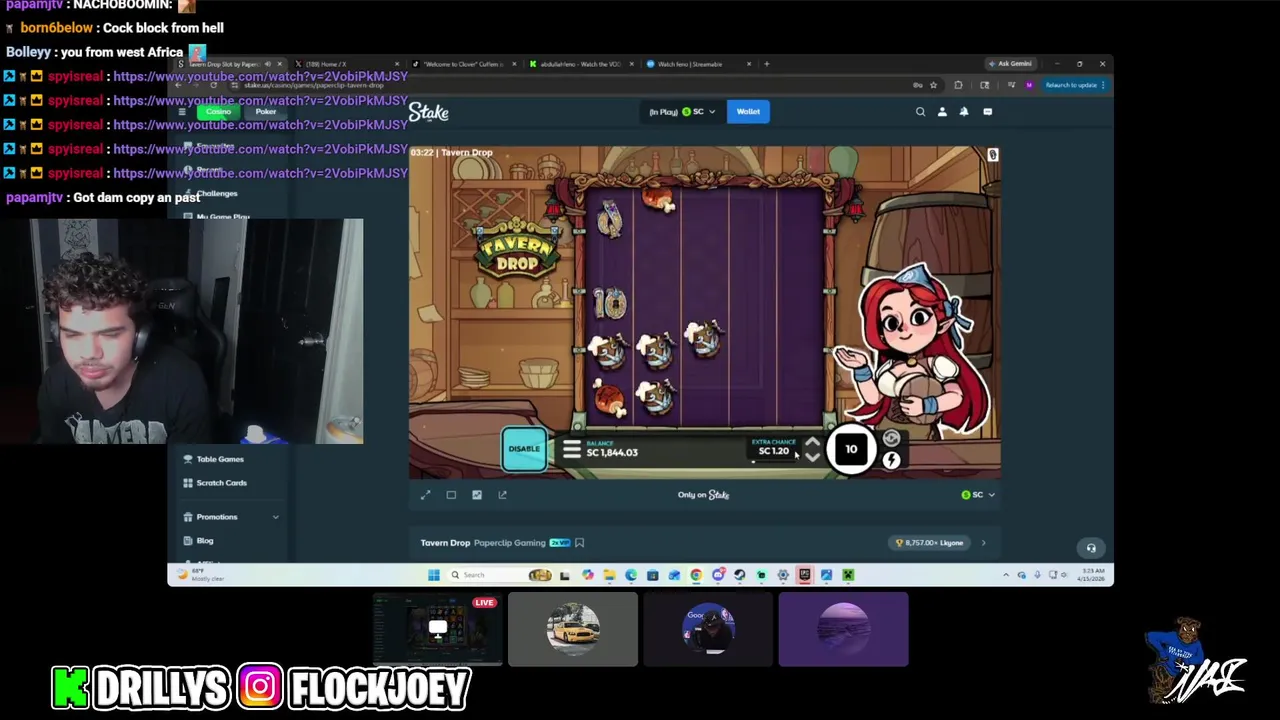Screen dimensions: 1280x720
Task: Open the In Play SC balance dropdown
Action: pyautogui.click(x=682, y=112)
